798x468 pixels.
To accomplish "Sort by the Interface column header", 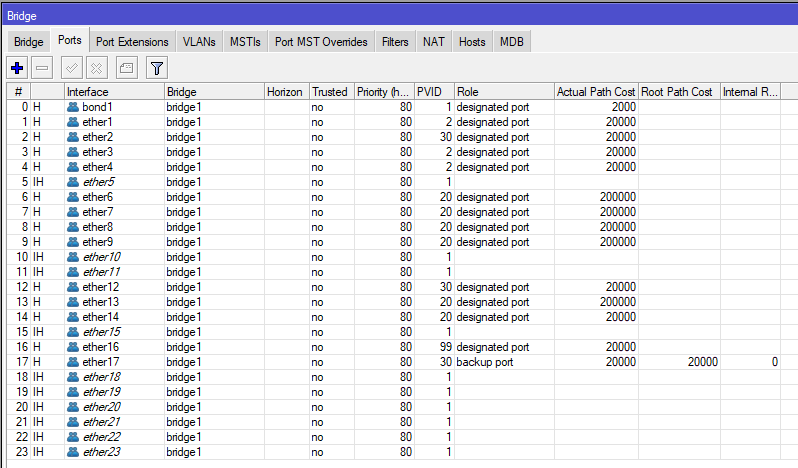I will tap(115, 92).
